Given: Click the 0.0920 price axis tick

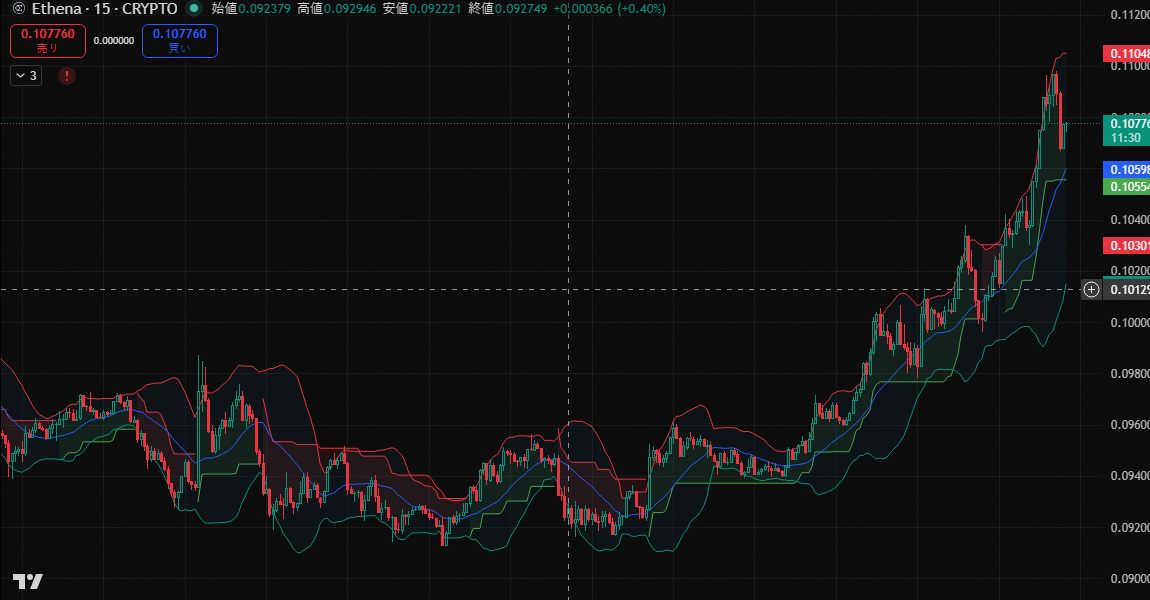Looking at the screenshot, I should pos(1129,527).
